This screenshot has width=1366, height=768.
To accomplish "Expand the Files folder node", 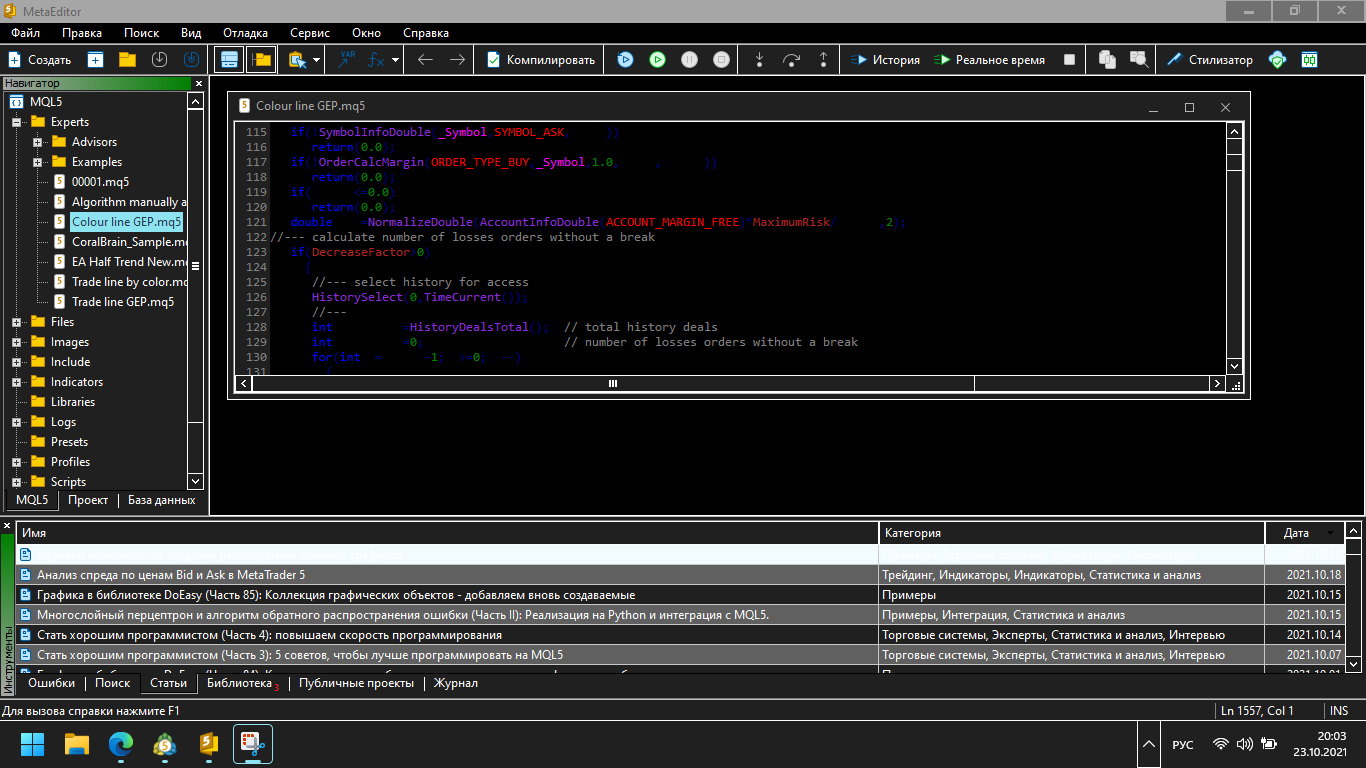I will 16,322.
